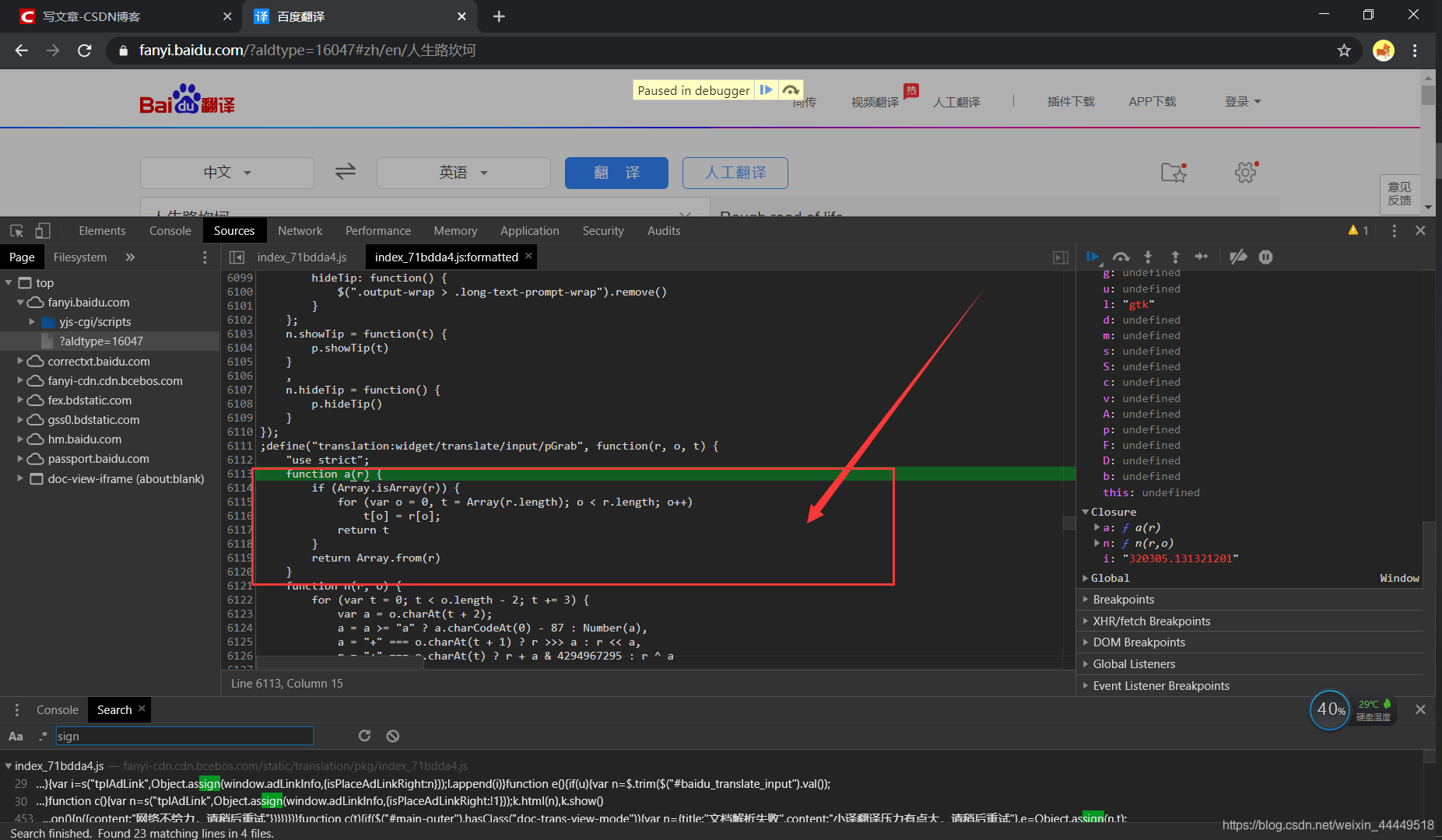Screen dimensions: 1442x840
Task: Switch to drawer Console tab
Action: tap(58, 710)
